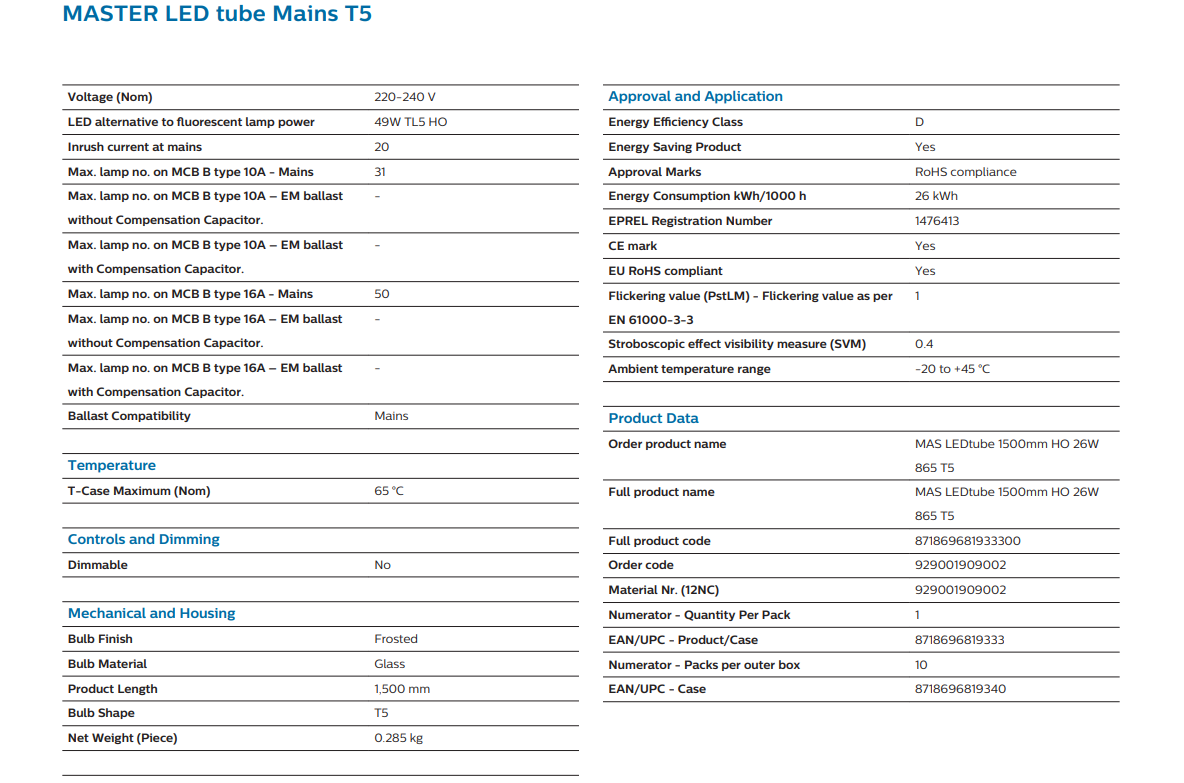Click the Controls and Dimming heading
The width and height of the screenshot is (1184, 783).
point(143,540)
